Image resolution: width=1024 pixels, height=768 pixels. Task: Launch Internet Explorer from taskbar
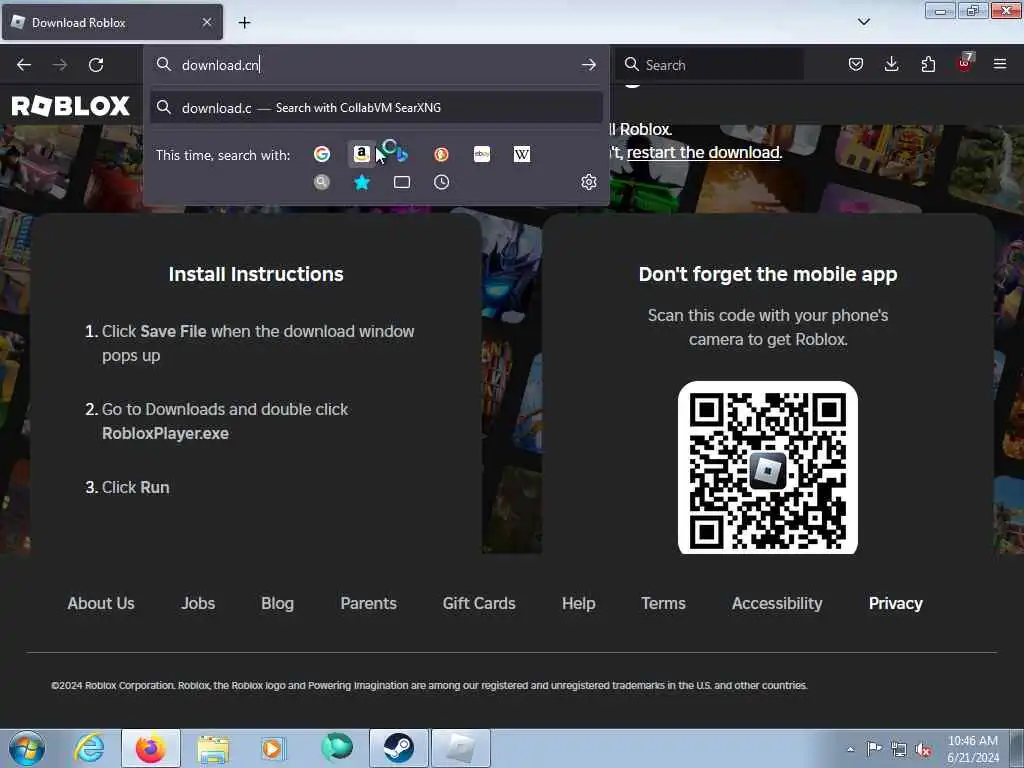pyautogui.click(x=89, y=748)
